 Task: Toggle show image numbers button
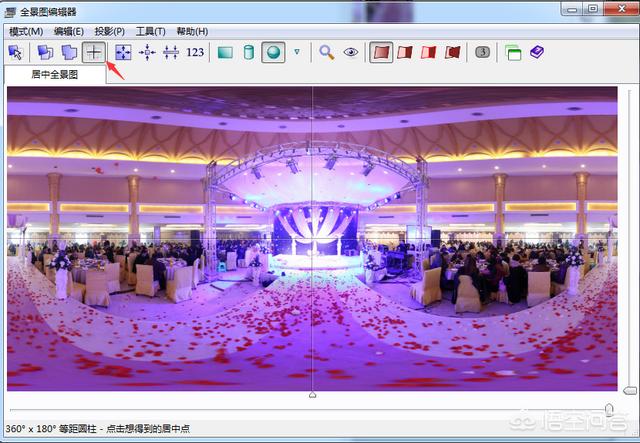482,52
